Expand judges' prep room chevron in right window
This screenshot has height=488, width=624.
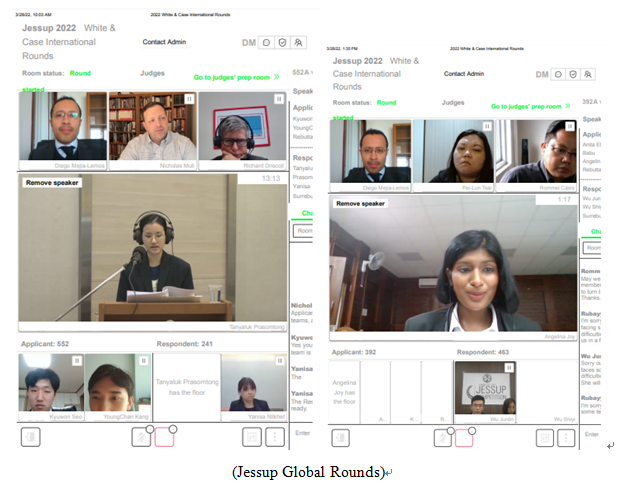click(570, 106)
